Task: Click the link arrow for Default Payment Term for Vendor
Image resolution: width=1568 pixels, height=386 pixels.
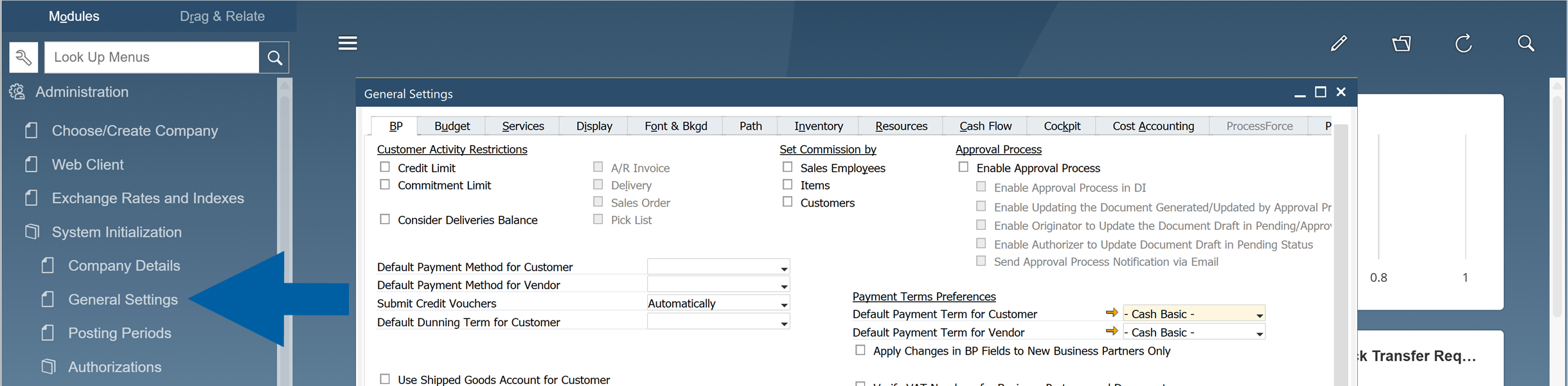Action: 1112,331
